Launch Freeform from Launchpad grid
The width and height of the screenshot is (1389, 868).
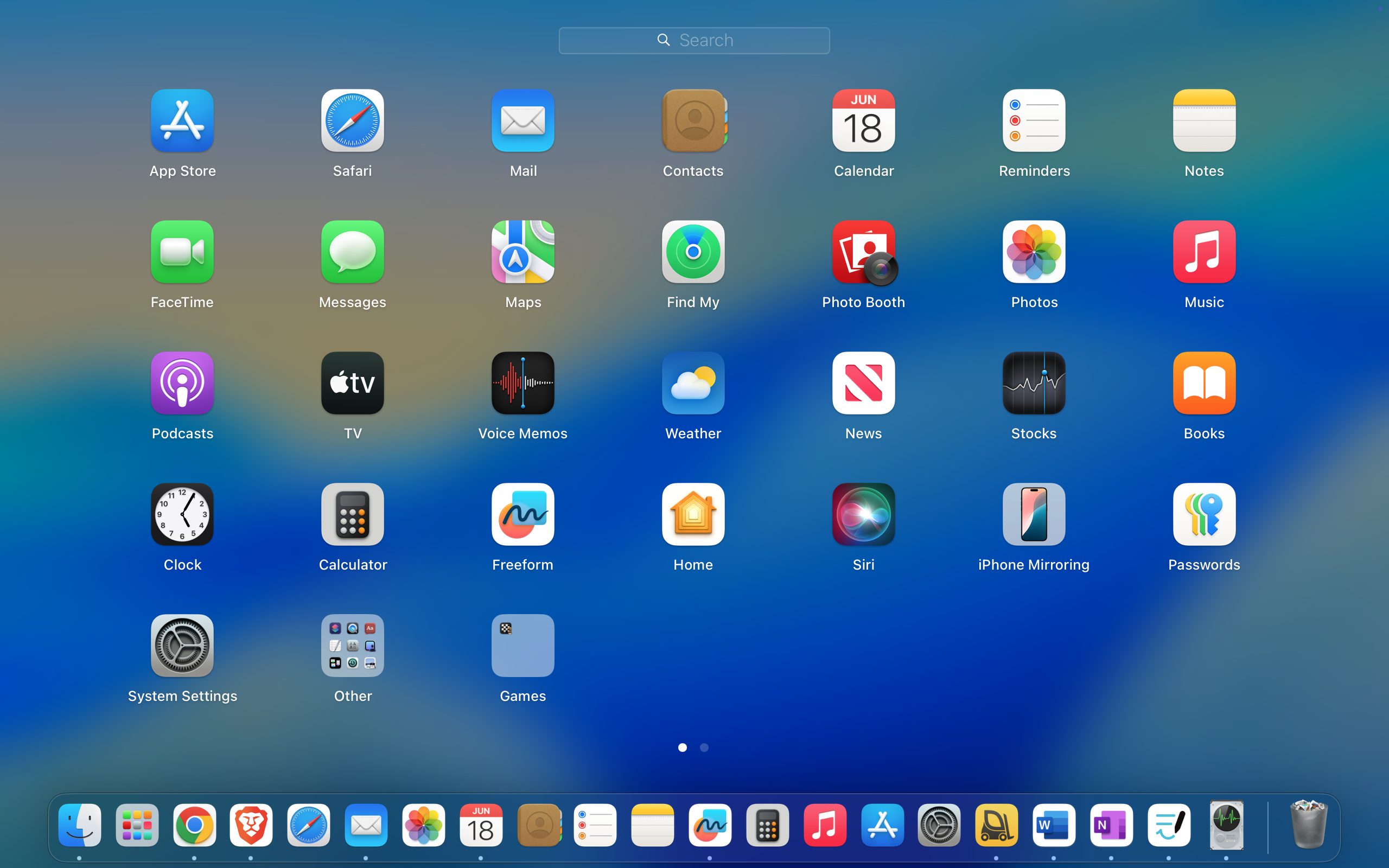(523, 514)
